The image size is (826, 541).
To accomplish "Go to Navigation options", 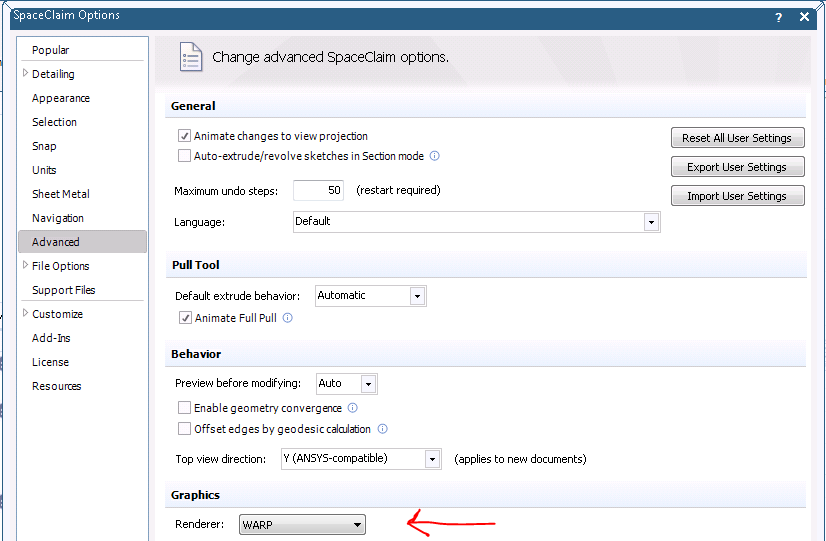I will [x=58, y=218].
